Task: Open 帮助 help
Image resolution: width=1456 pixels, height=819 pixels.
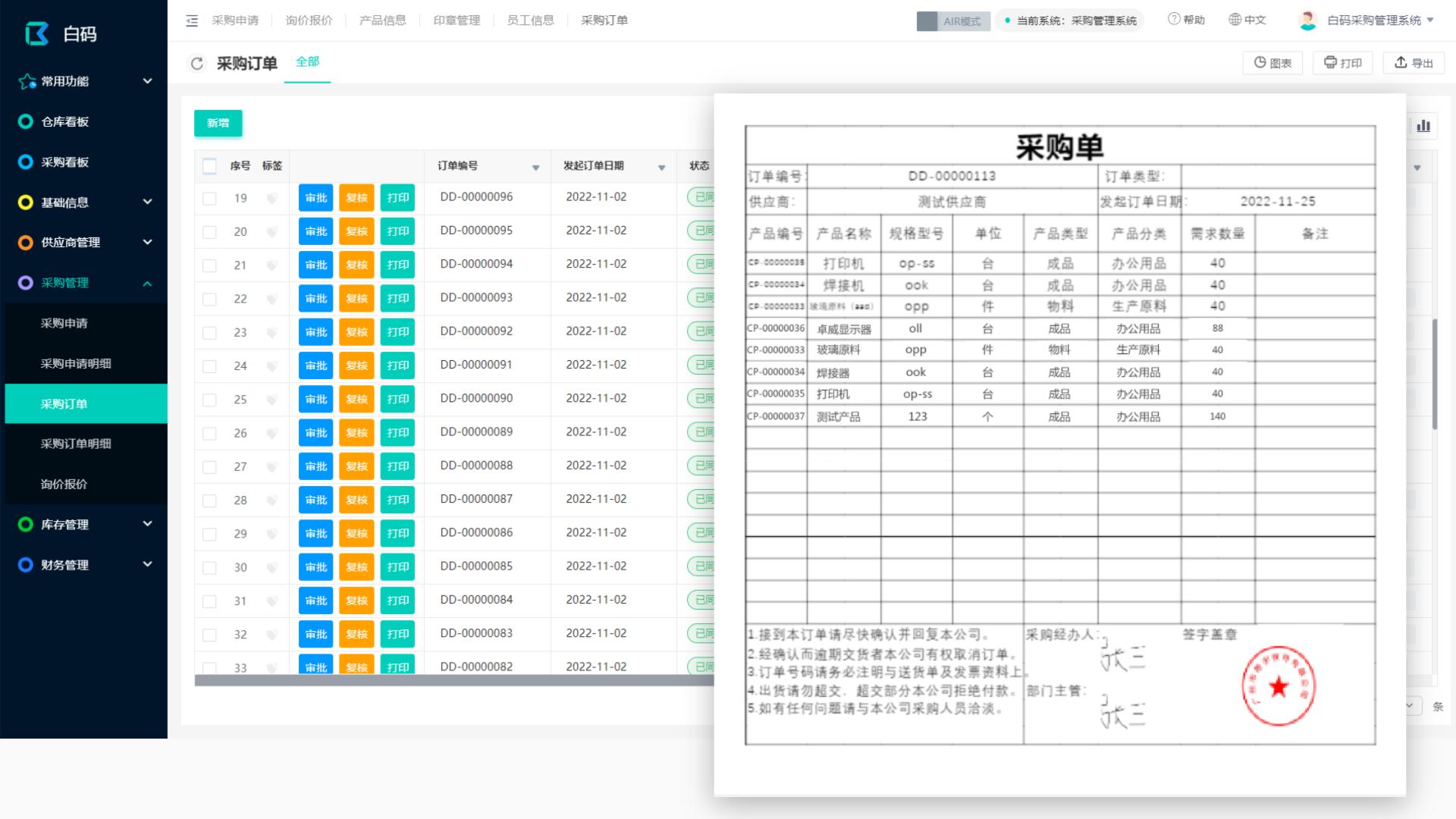Action: click(1185, 20)
